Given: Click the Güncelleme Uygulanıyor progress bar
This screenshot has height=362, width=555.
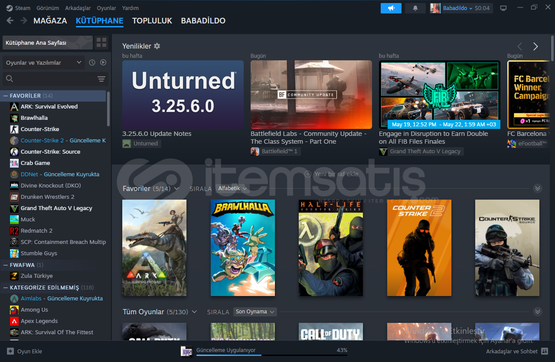Looking at the screenshot, I should pyautogui.click(x=271, y=355).
